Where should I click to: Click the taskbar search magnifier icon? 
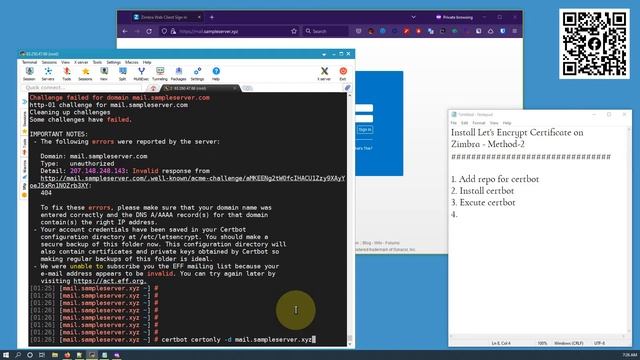click(x=18, y=355)
